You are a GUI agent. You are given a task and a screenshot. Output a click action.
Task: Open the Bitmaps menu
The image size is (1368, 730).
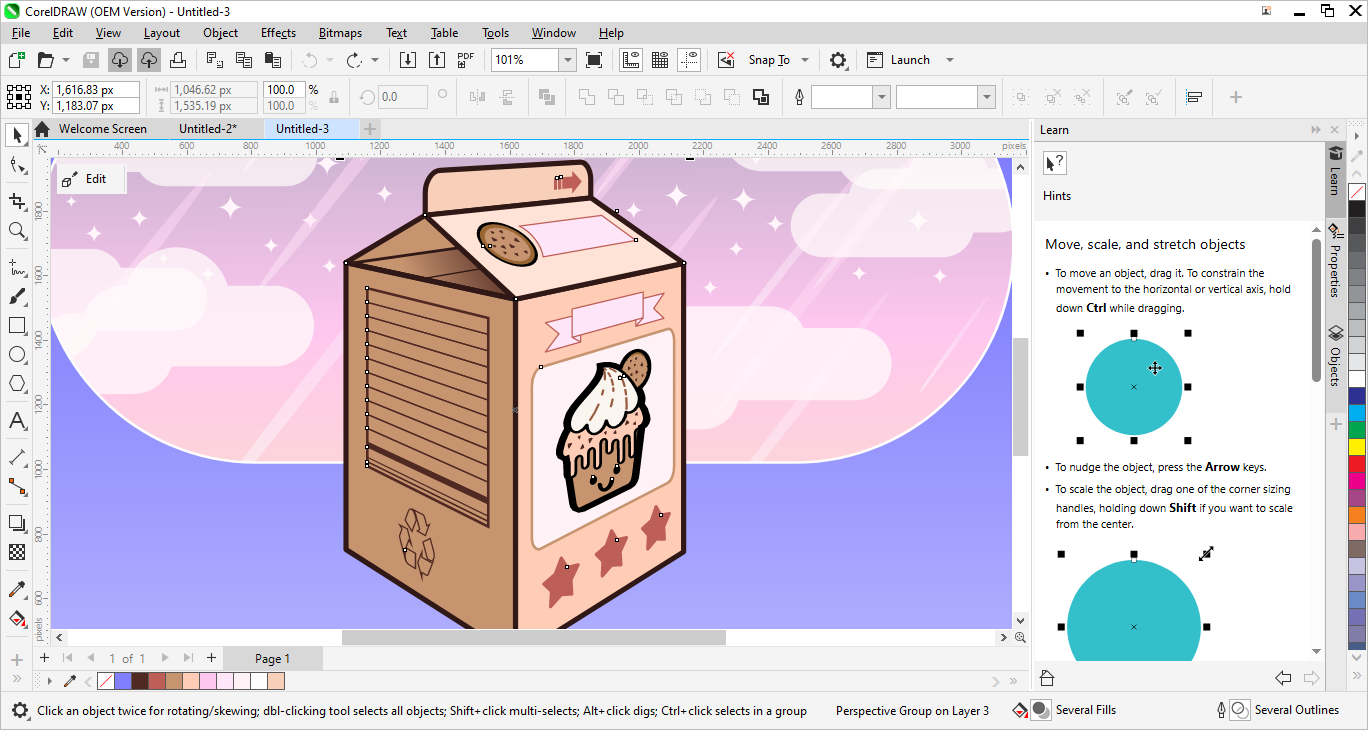tap(340, 33)
